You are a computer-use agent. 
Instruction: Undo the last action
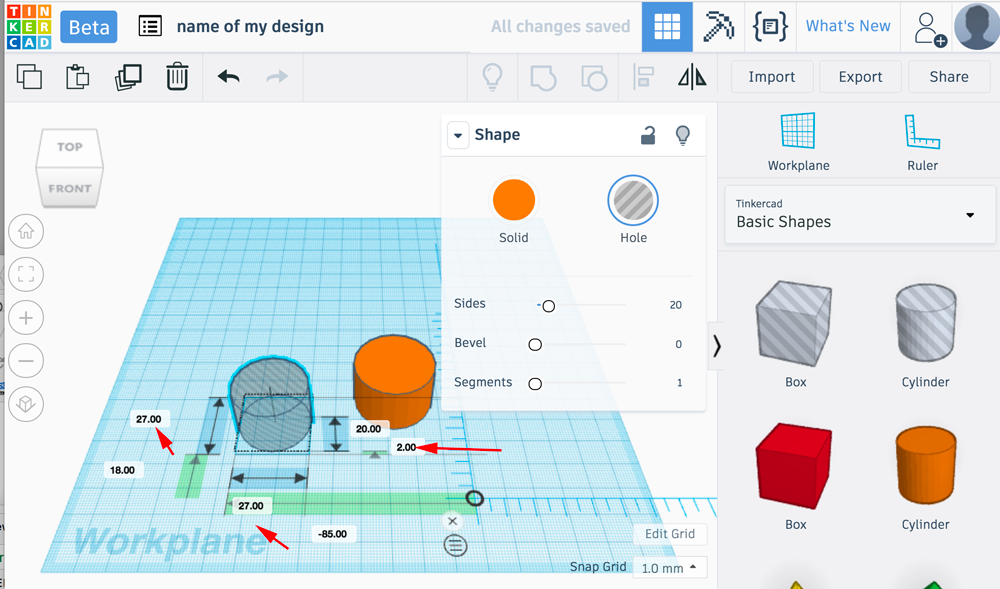228,77
